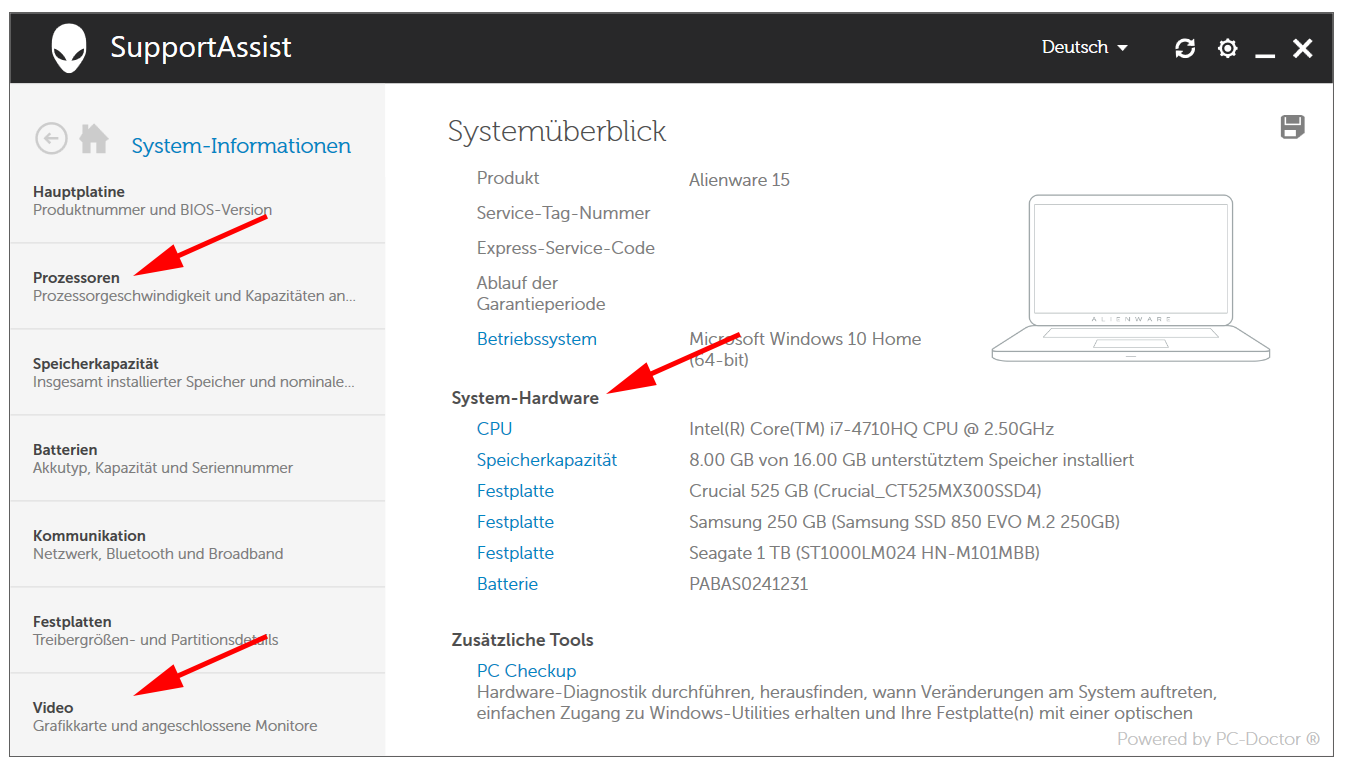Click the Alienware head logo
The image size is (1347, 770).
pyautogui.click(x=69, y=48)
